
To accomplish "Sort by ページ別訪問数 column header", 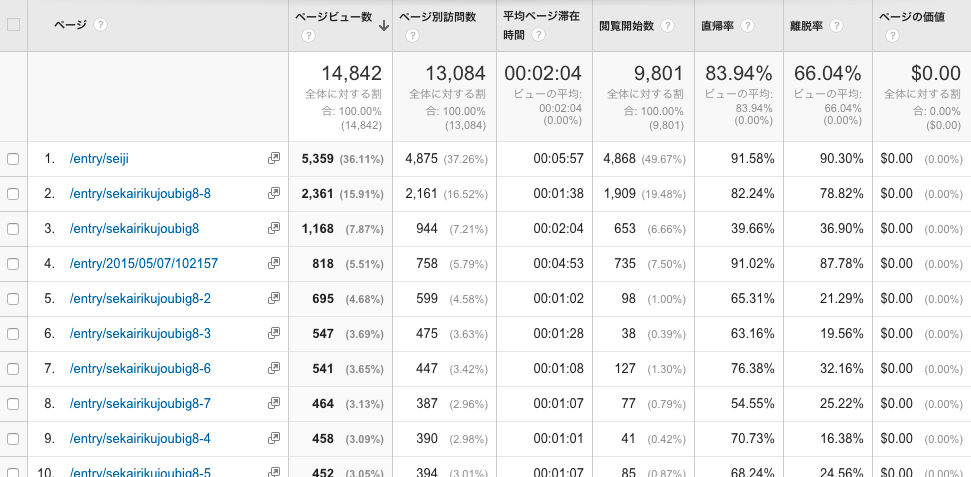I will (x=438, y=17).
